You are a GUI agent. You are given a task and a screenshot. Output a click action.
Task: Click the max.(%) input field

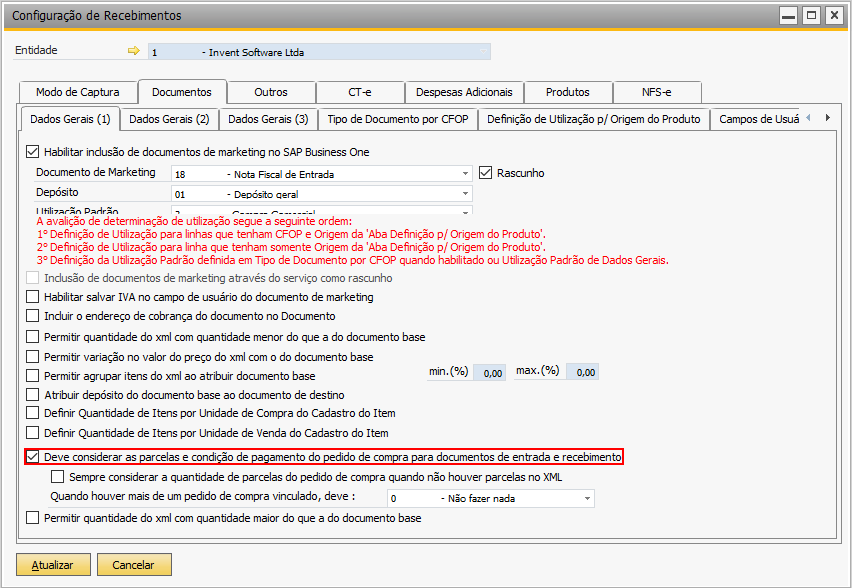tap(582, 372)
